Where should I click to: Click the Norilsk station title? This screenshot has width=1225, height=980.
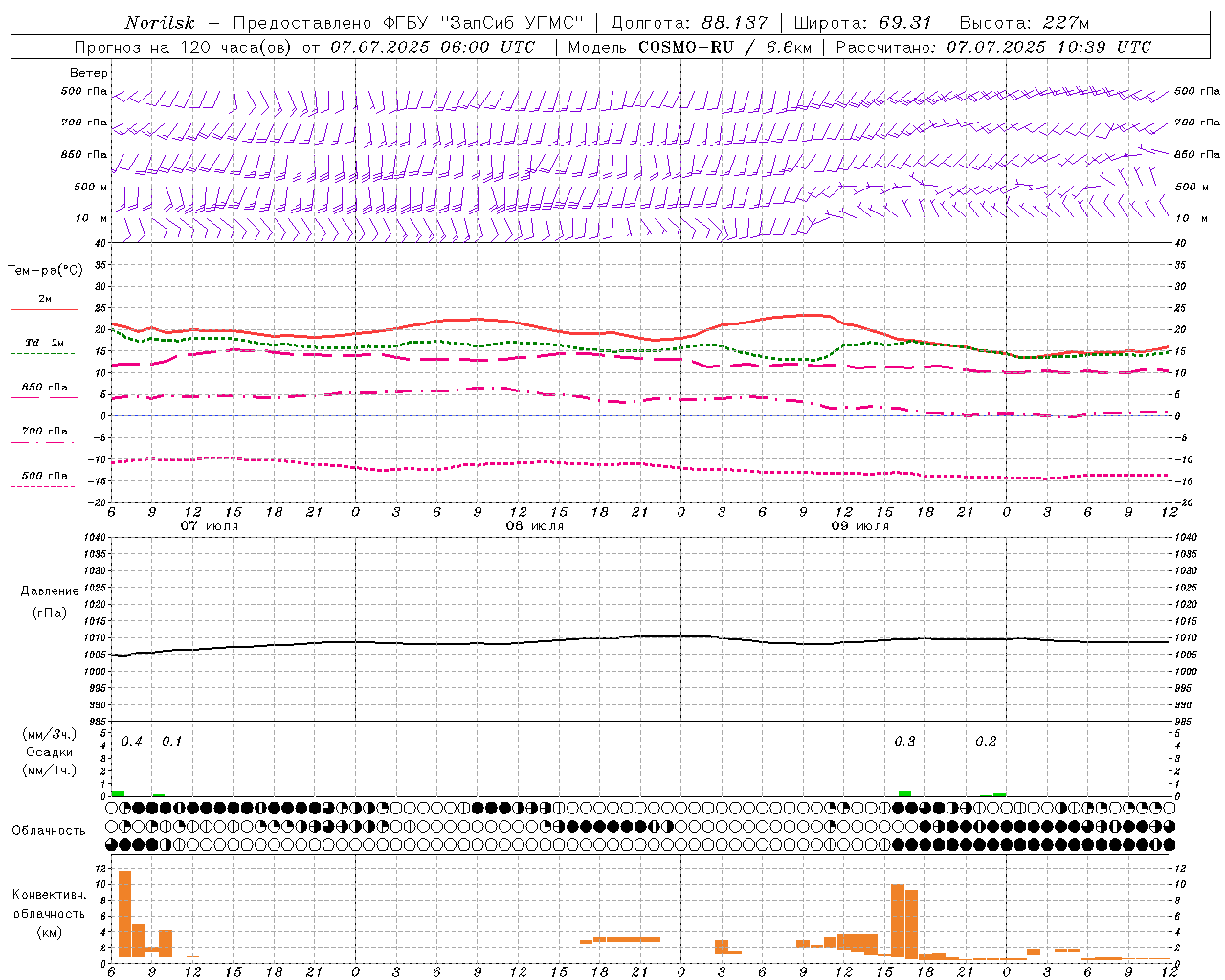pyautogui.click(x=160, y=23)
